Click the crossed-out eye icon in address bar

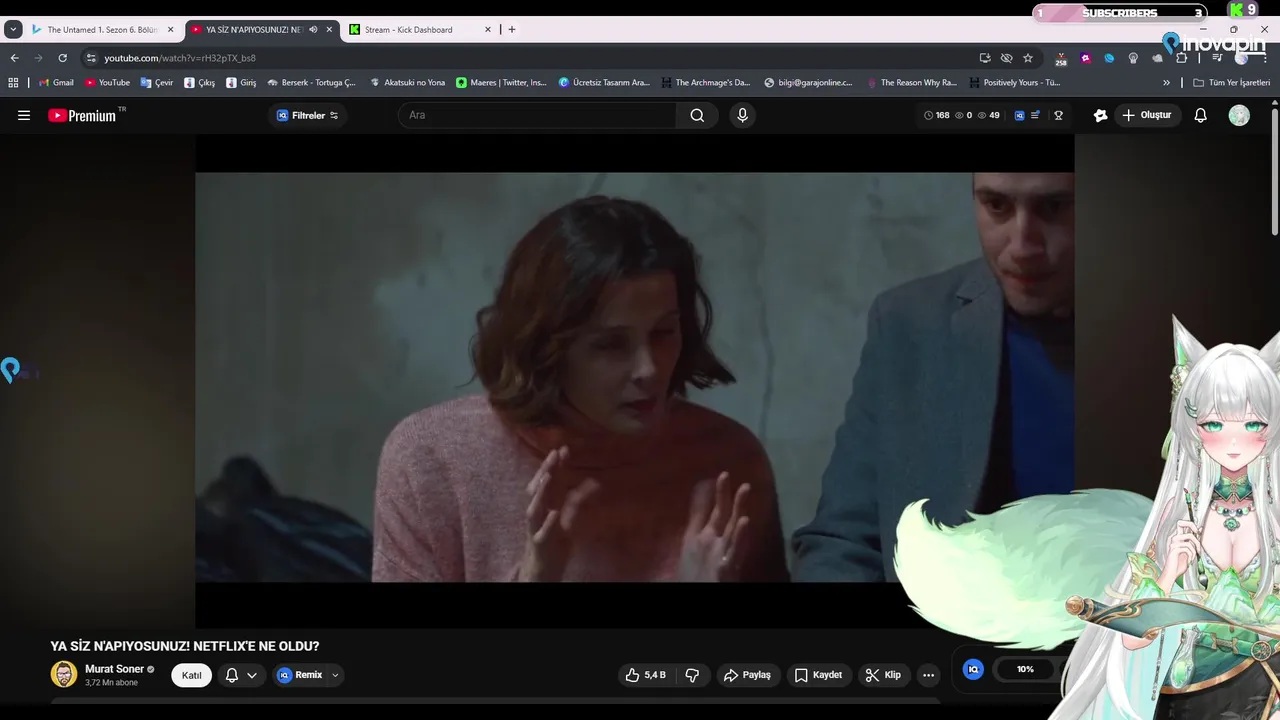pos(1006,58)
